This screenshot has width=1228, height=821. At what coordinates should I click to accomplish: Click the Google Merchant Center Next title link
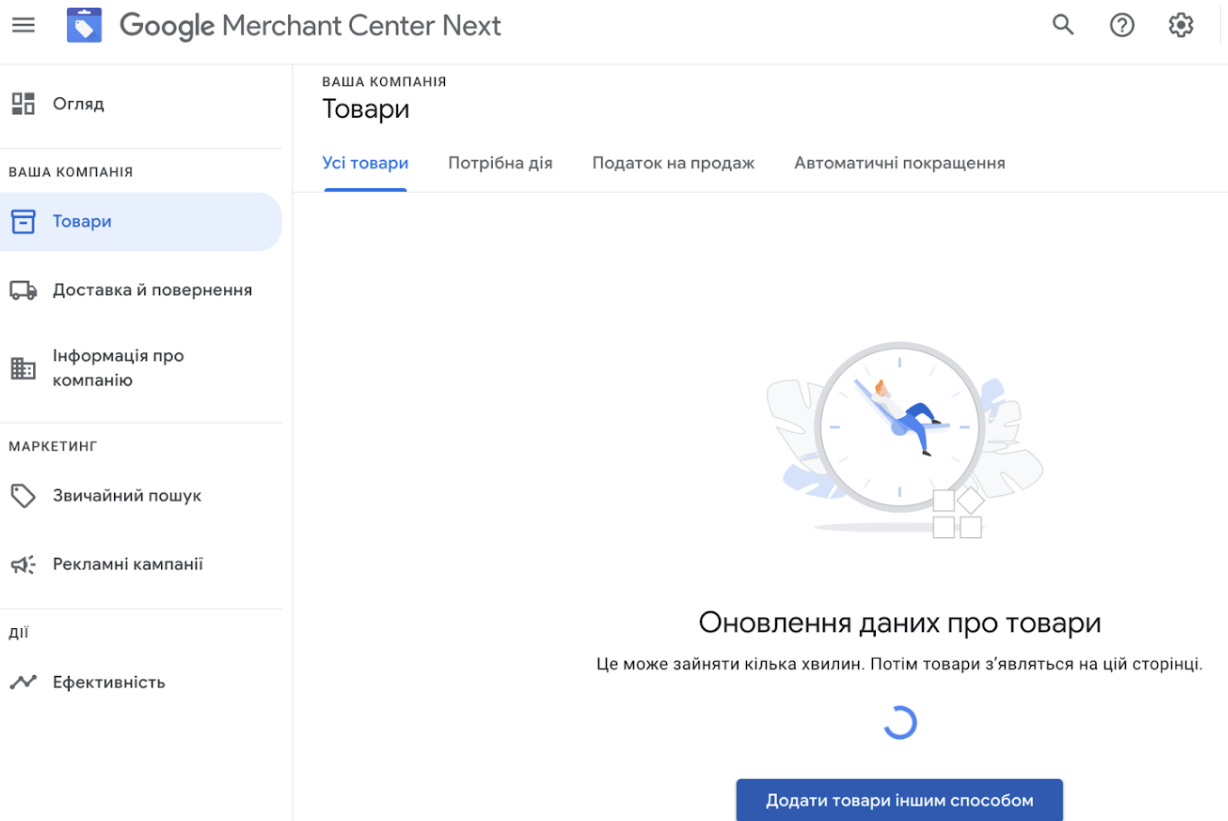click(x=309, y=24)
